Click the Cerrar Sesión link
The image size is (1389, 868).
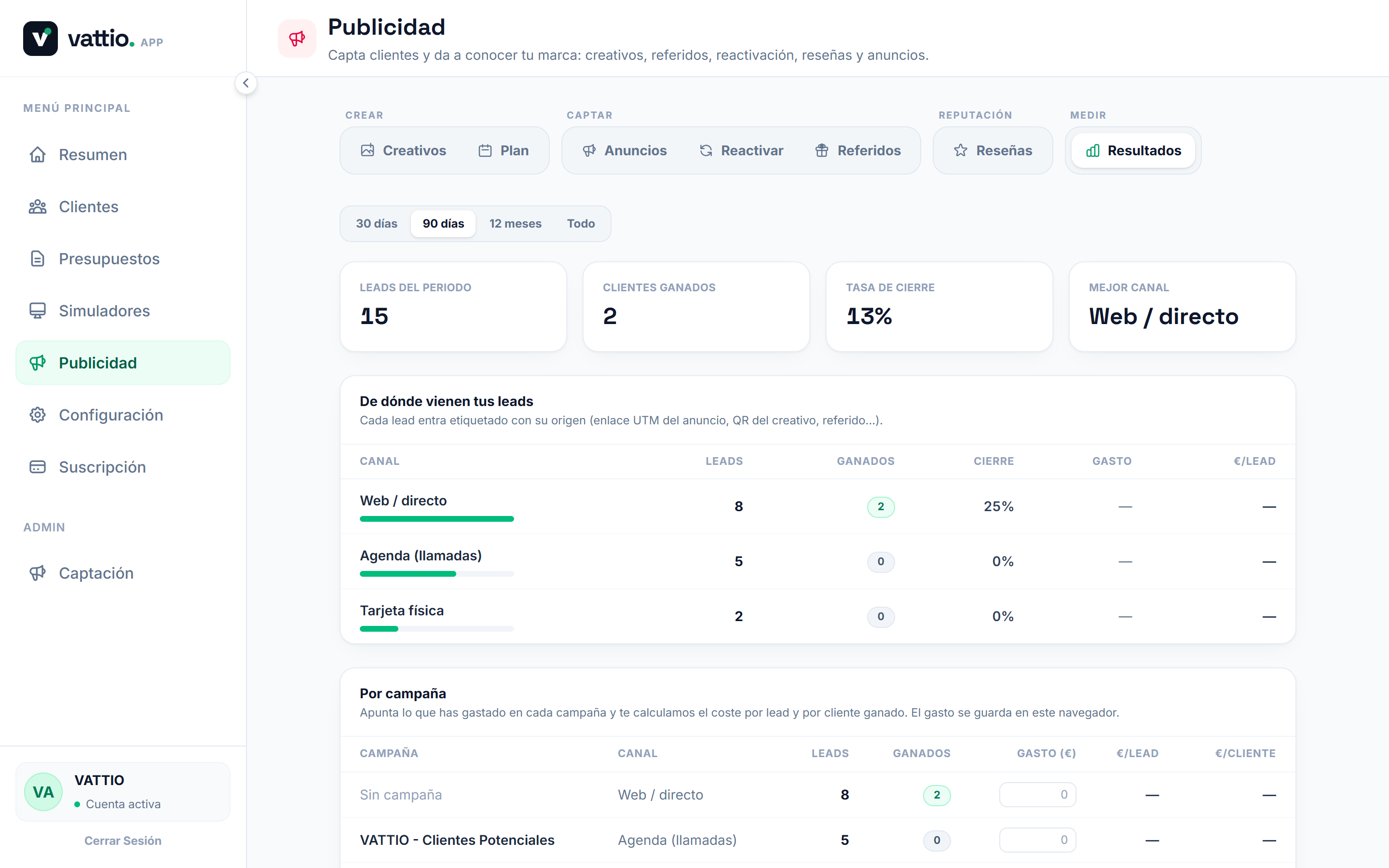[123, 841]
